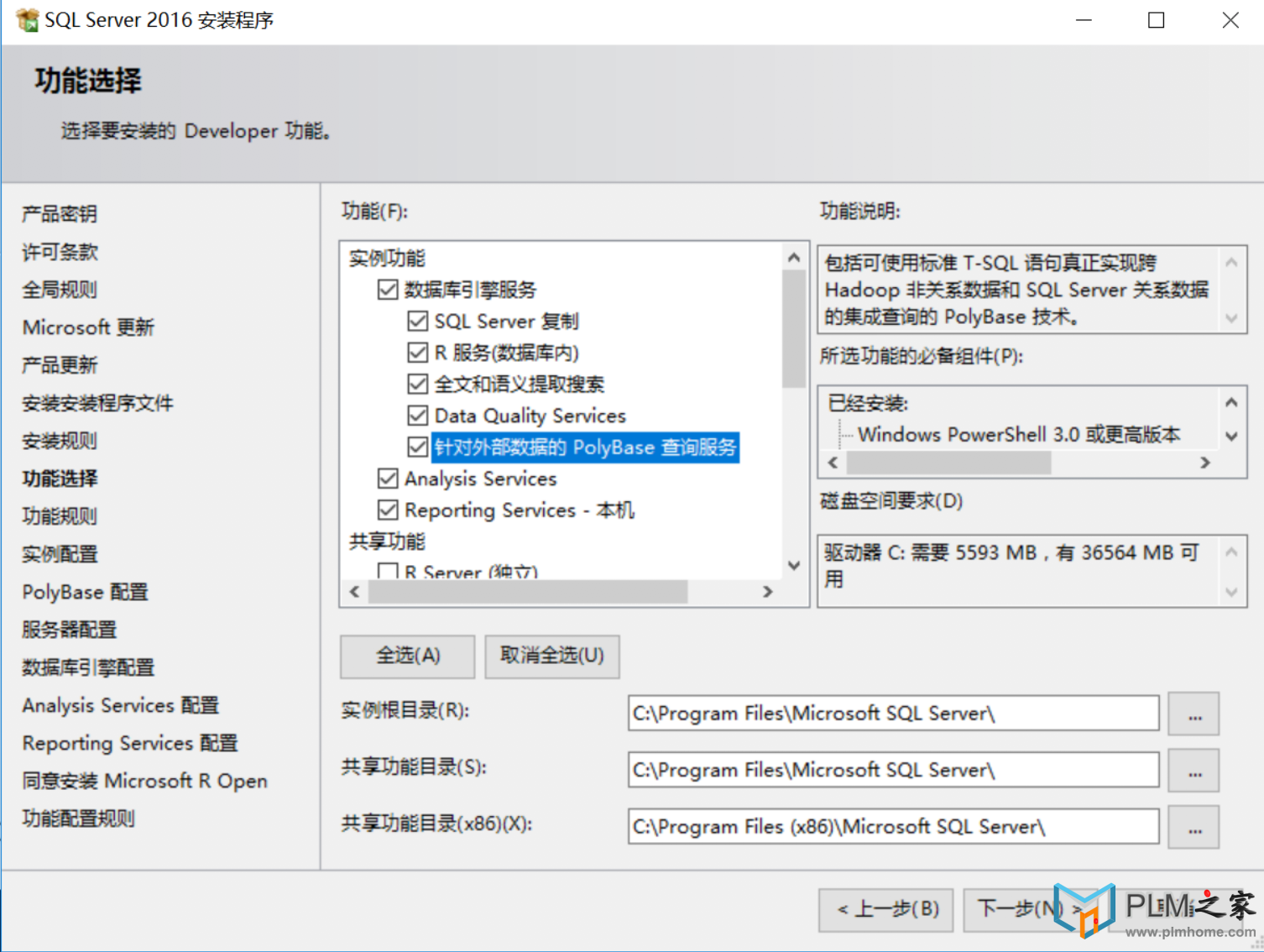Toggle Reporting Services - 本机 checkbox
Screen dimensions: 1264x952
coord(387,510)
